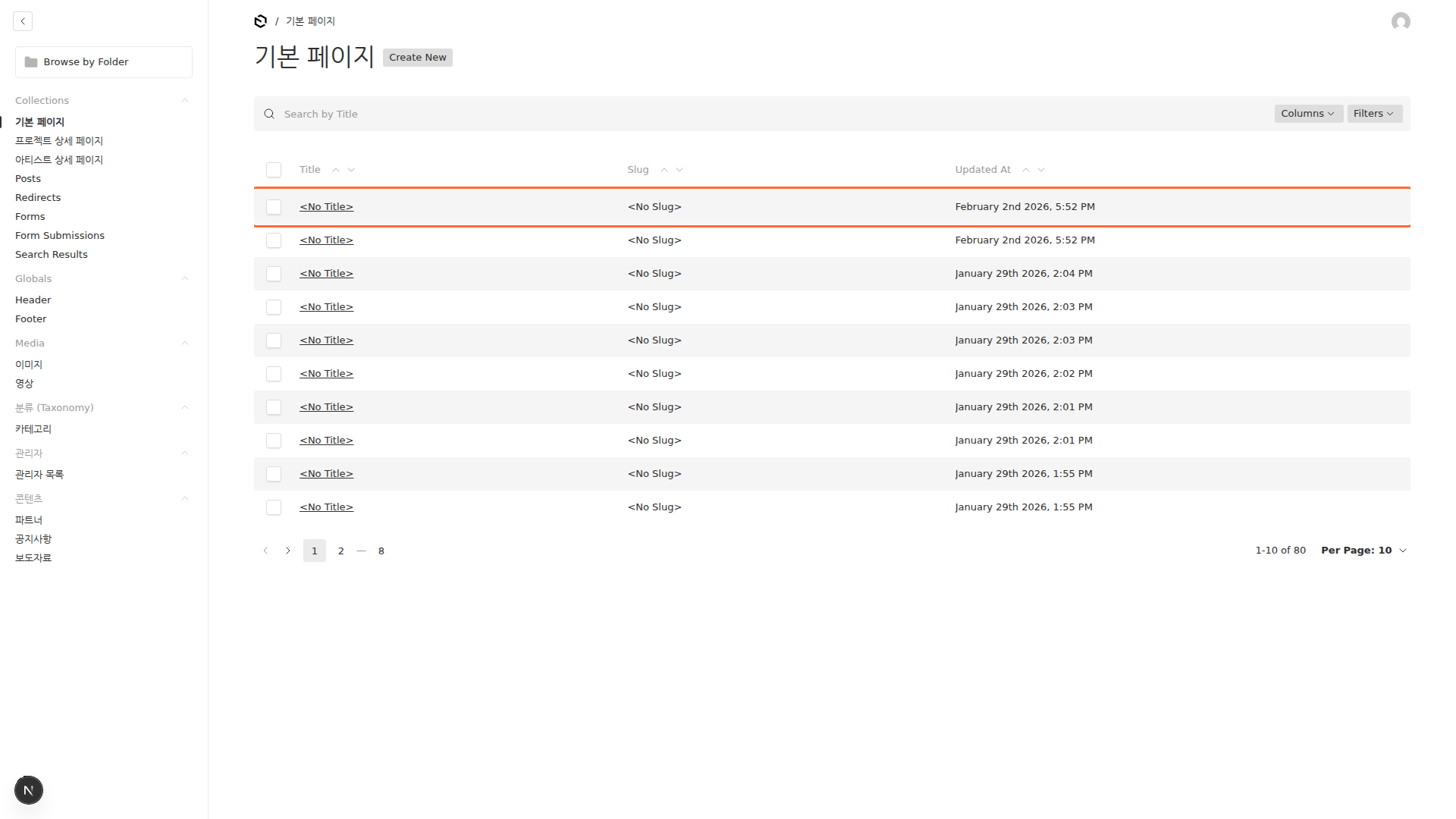
Task: Collapse the Collections group
Action: 184,101
